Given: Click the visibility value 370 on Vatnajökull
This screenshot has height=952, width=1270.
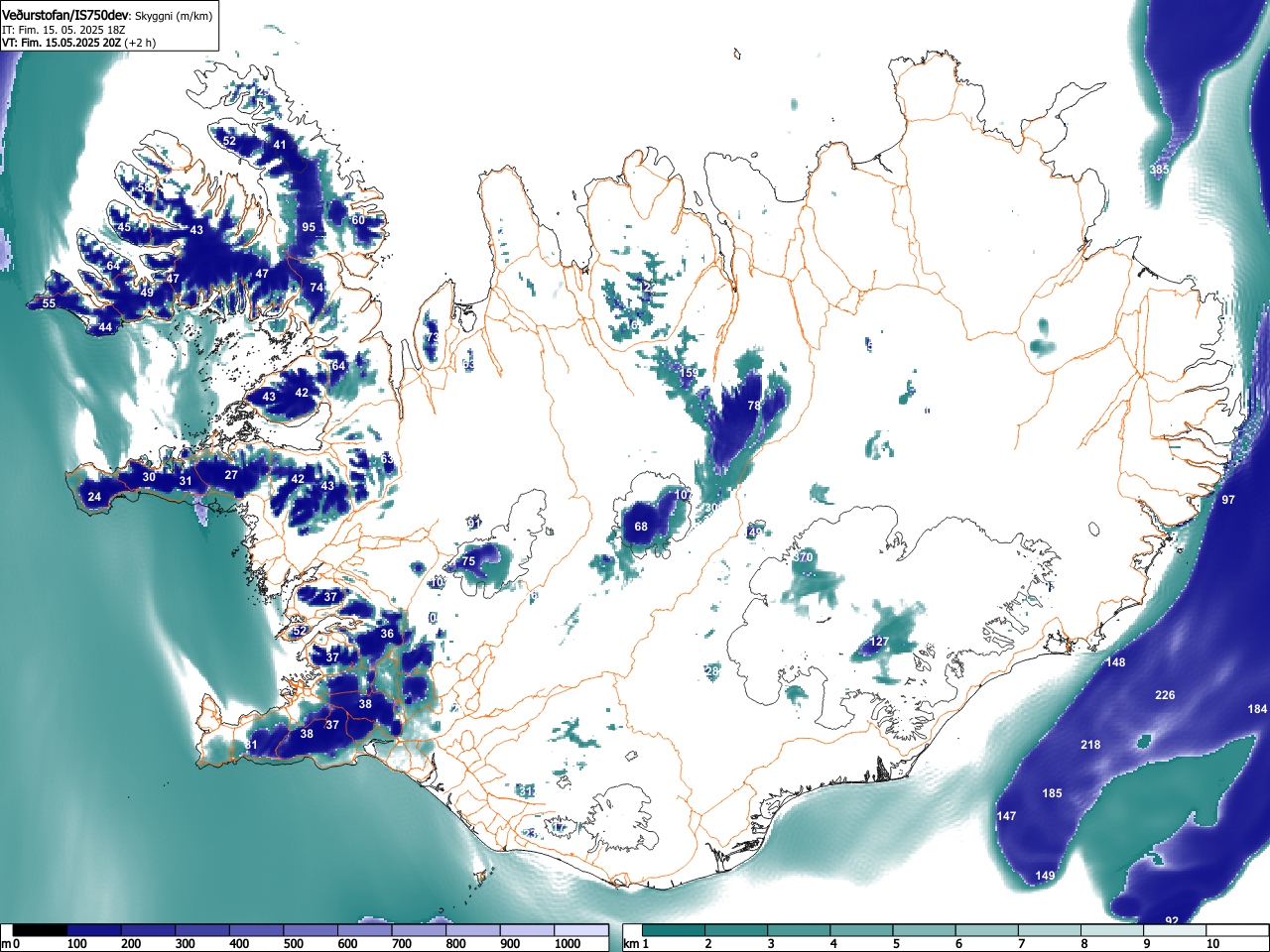Looking at the screenshot, I should (x=803, y=557).
